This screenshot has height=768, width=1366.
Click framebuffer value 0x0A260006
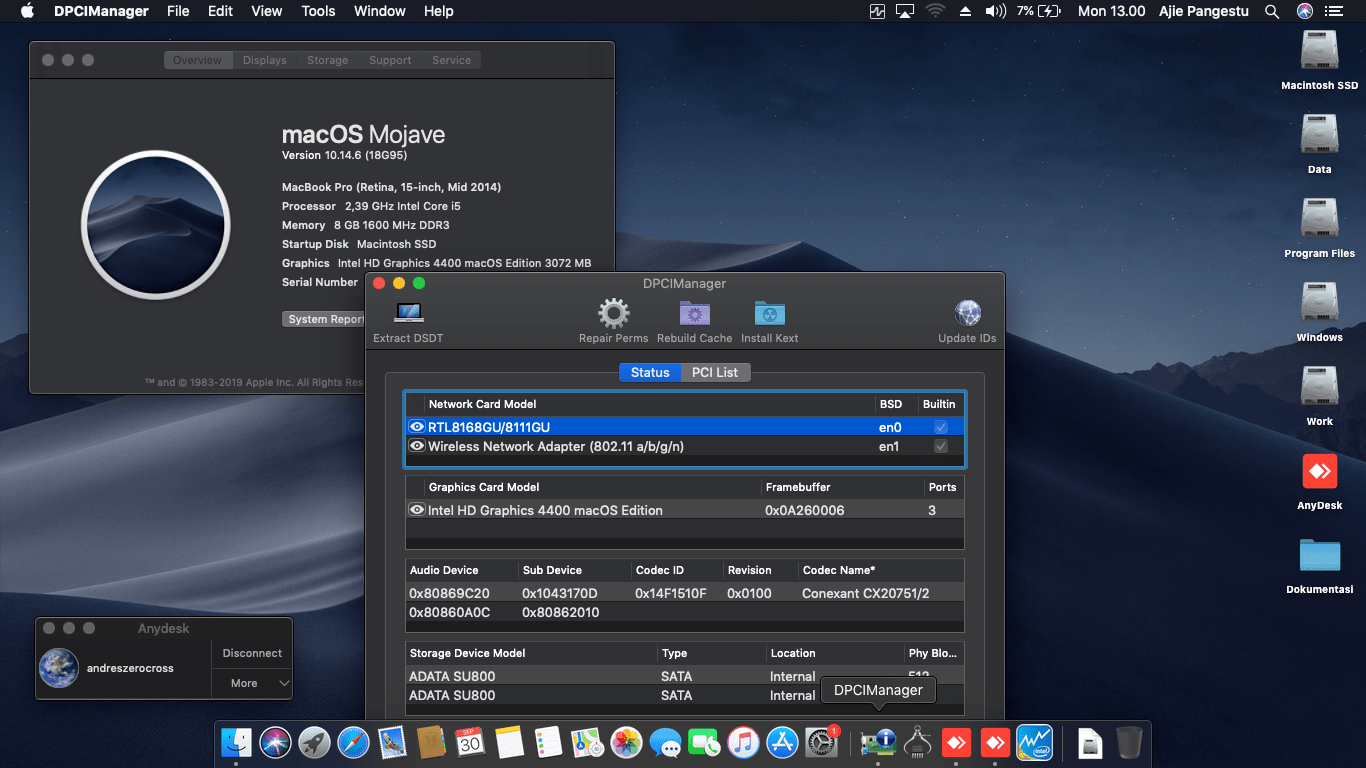[805, 510]
